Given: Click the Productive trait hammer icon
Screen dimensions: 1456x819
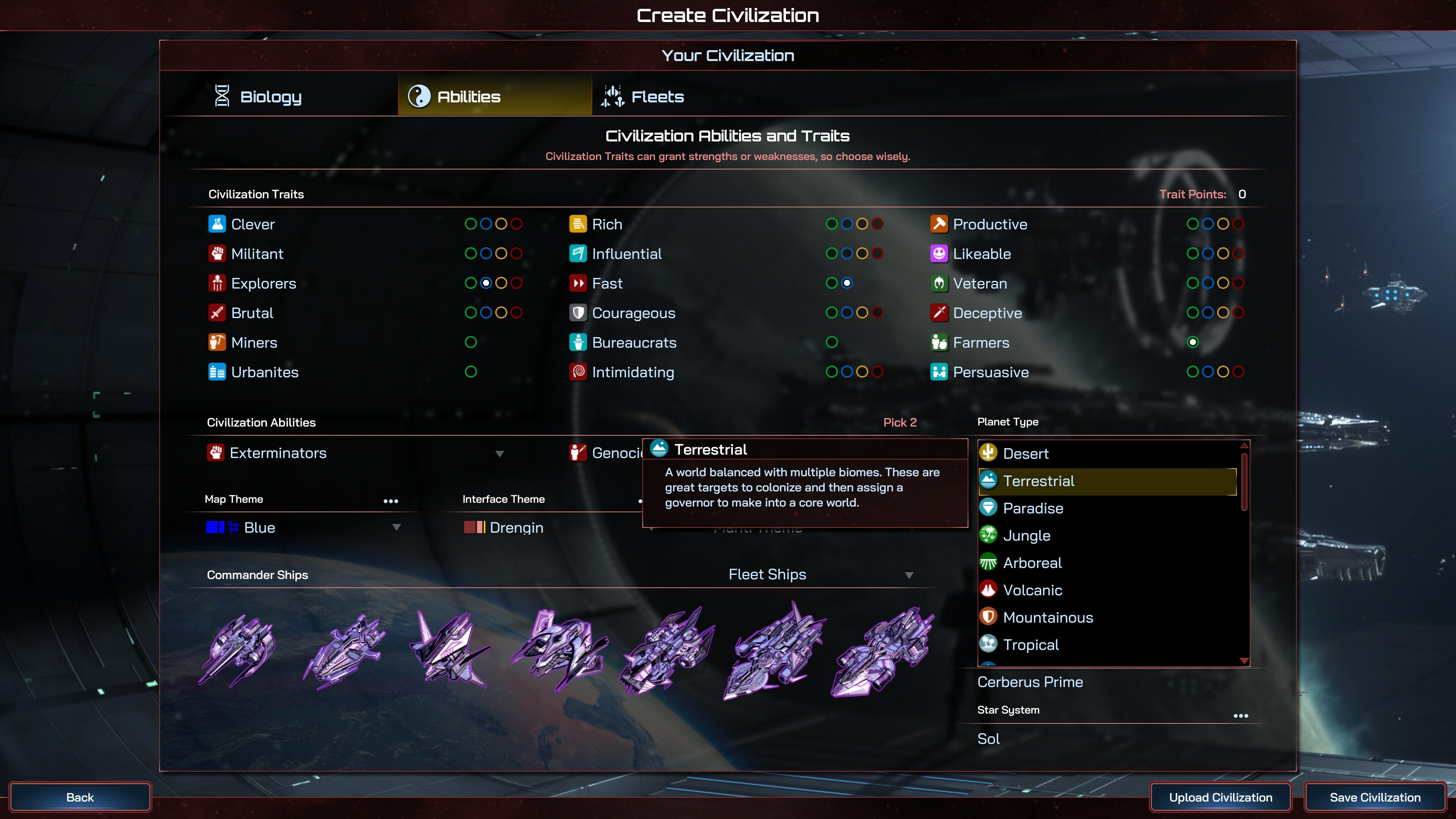Looking at the screenshot, I should (939, 224).
